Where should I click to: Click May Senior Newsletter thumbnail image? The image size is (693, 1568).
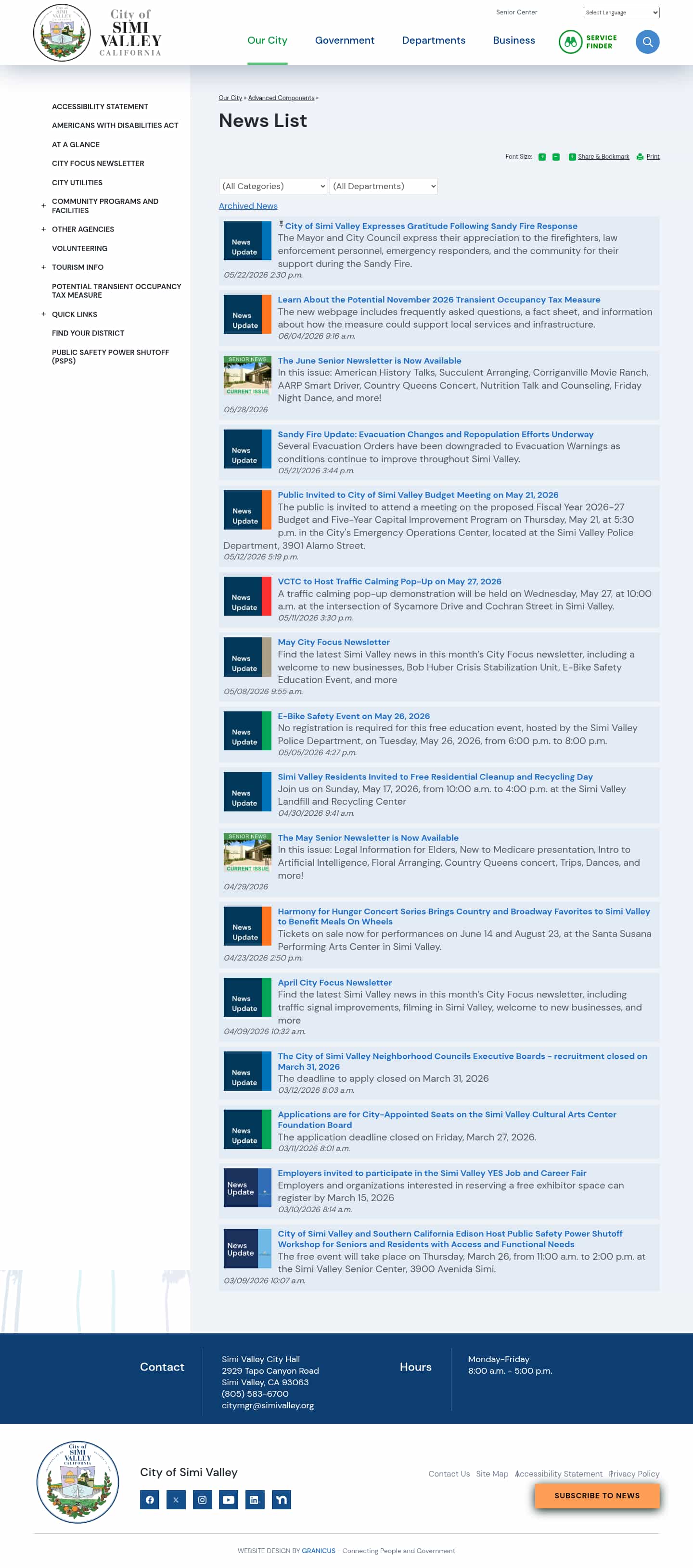247,853
